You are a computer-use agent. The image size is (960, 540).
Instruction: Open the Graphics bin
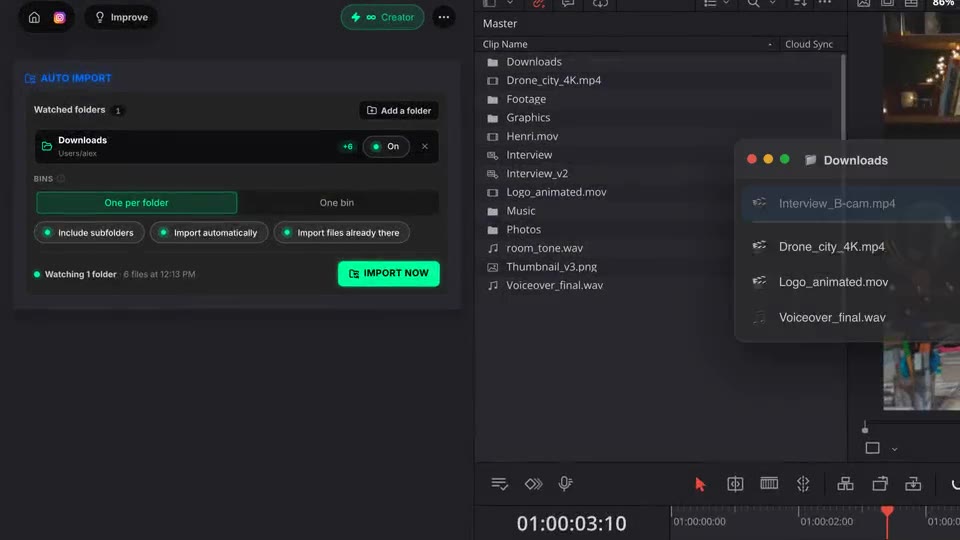pyautogui.click(x=528, y=118)
